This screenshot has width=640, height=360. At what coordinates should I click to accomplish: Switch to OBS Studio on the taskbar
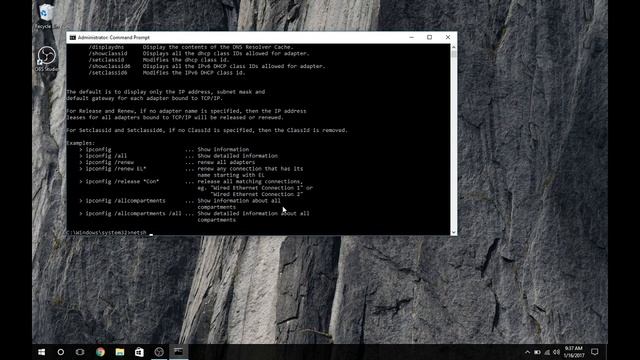click(159, 352)
